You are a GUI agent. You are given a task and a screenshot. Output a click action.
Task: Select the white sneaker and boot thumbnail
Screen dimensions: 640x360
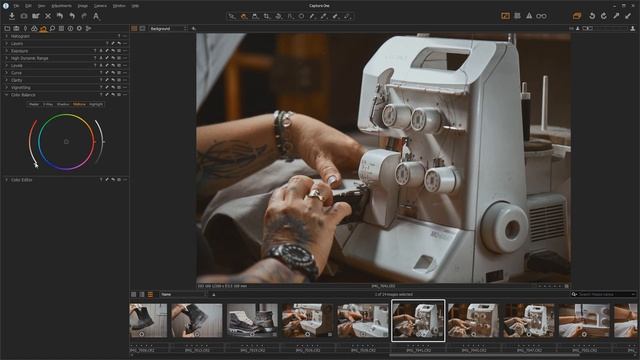pyautogui.click(x=252, y=320)
